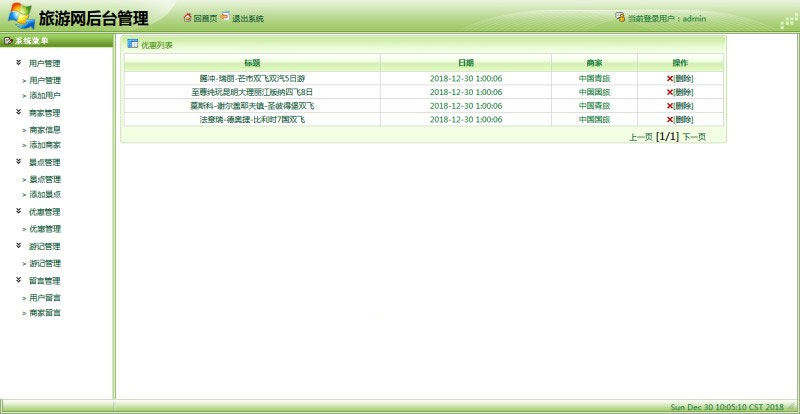Click the 当前登录用户：admin label

[667, 18]
